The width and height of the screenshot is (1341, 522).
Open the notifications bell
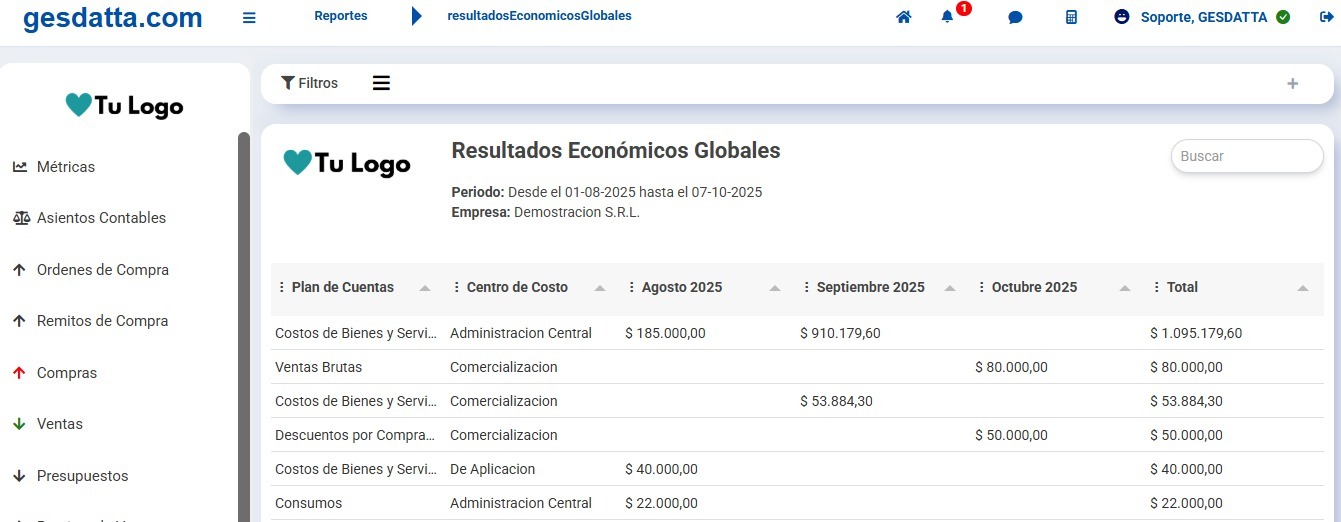948,17
